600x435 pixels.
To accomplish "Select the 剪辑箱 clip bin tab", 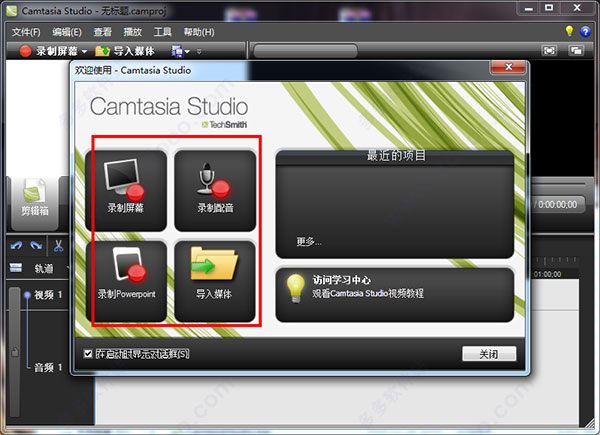I will coord(35,203).
